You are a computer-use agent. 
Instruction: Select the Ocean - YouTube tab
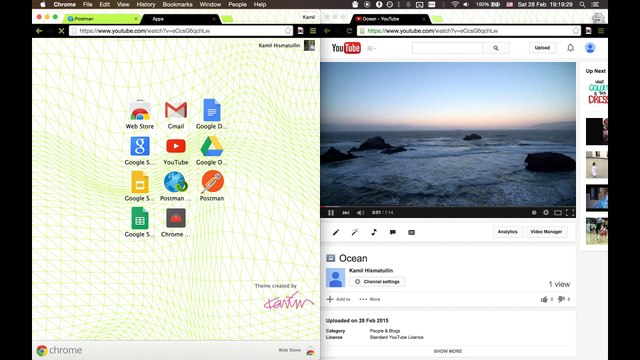click(390, 19)
